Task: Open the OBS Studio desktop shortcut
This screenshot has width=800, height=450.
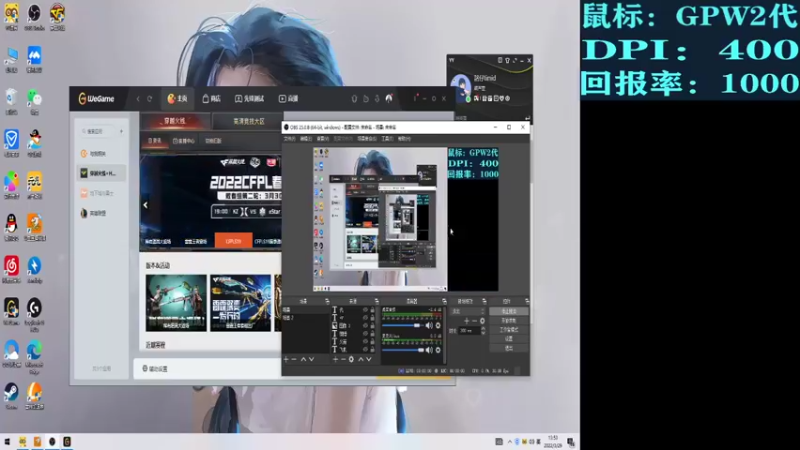Action: coord(34,16)
